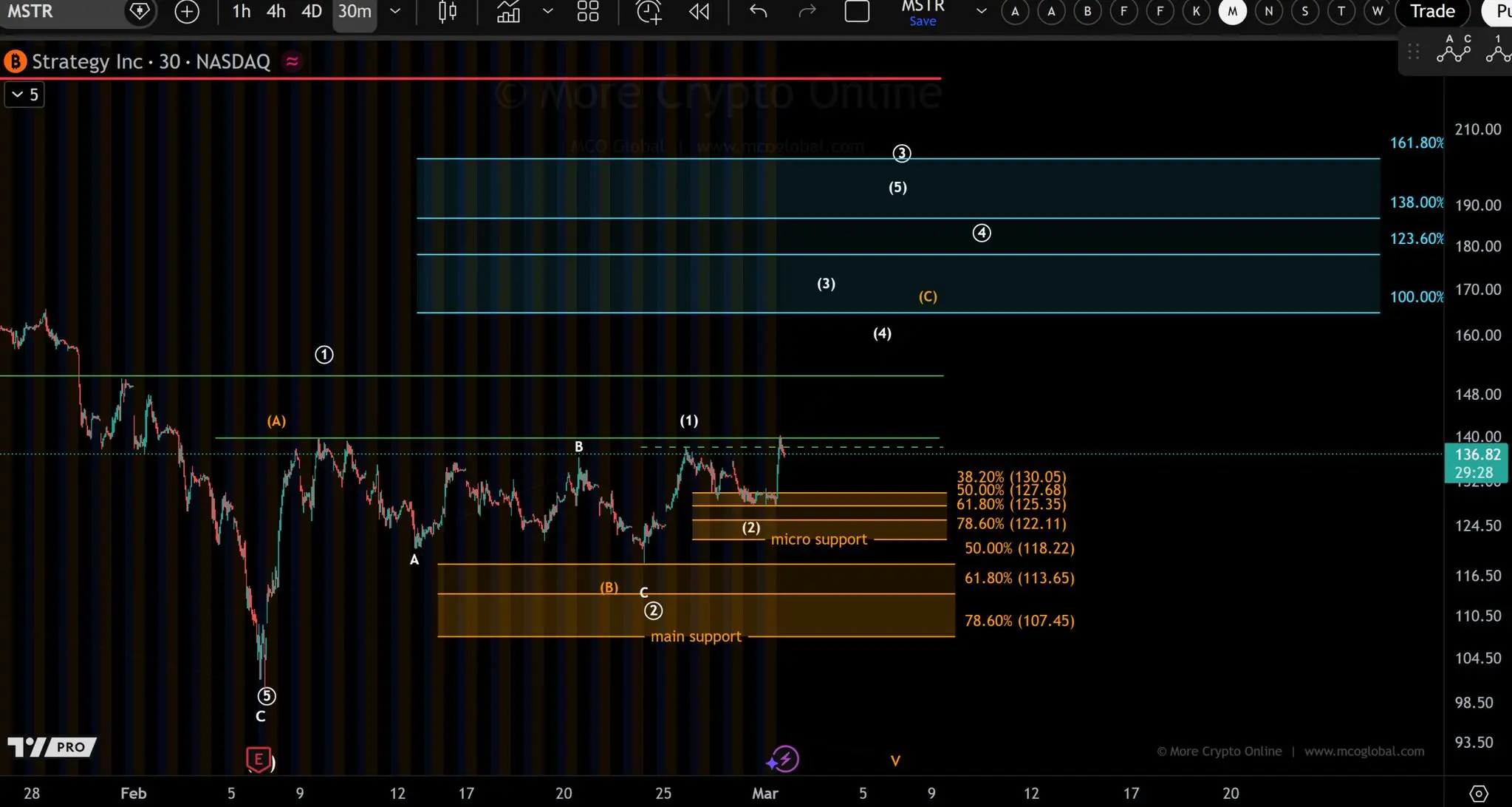Switch to watchlist M circle
Viewport: 1512px width, 807px height.
(1232, 11)
